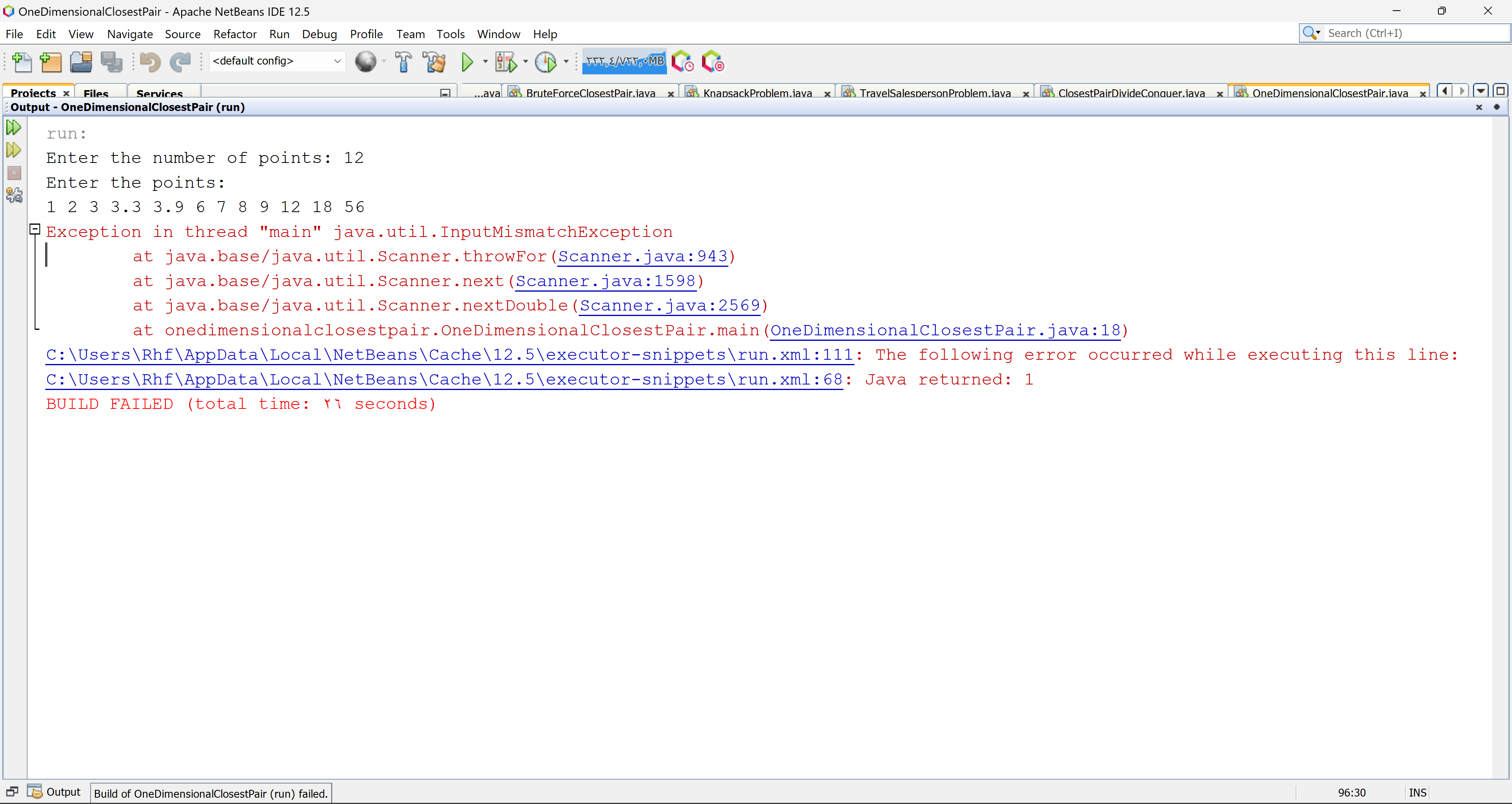Click the Open Project folder icon
The image size is (1512, 804).
pyautogui.click(x=81, y=61)
